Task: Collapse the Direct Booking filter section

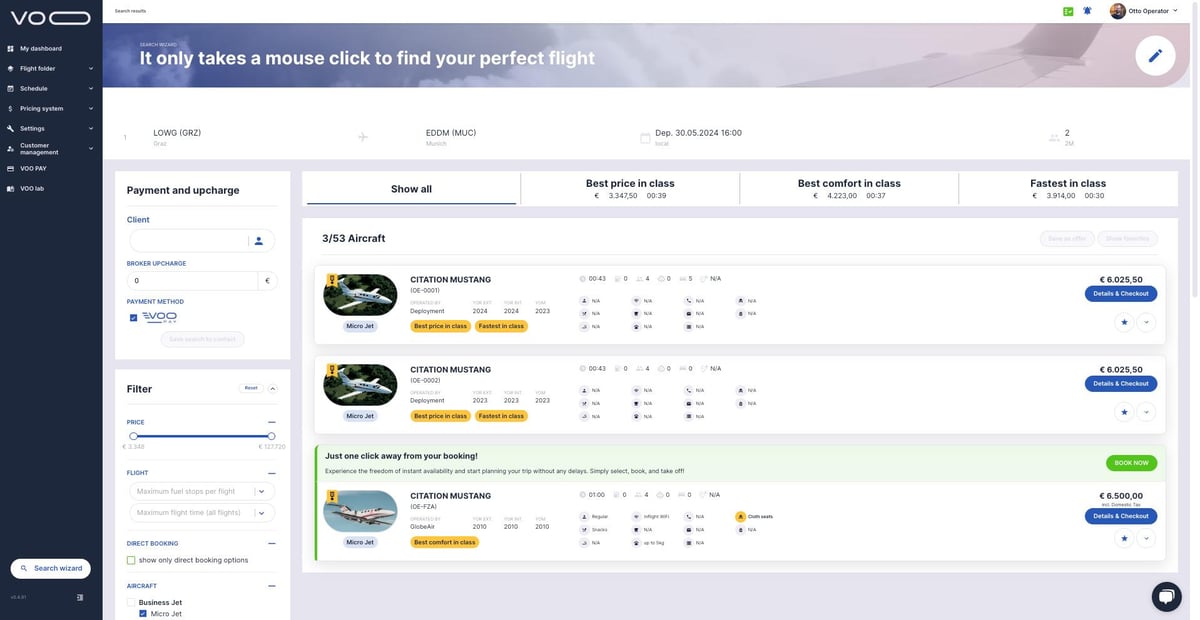Action: click(271, 543)
